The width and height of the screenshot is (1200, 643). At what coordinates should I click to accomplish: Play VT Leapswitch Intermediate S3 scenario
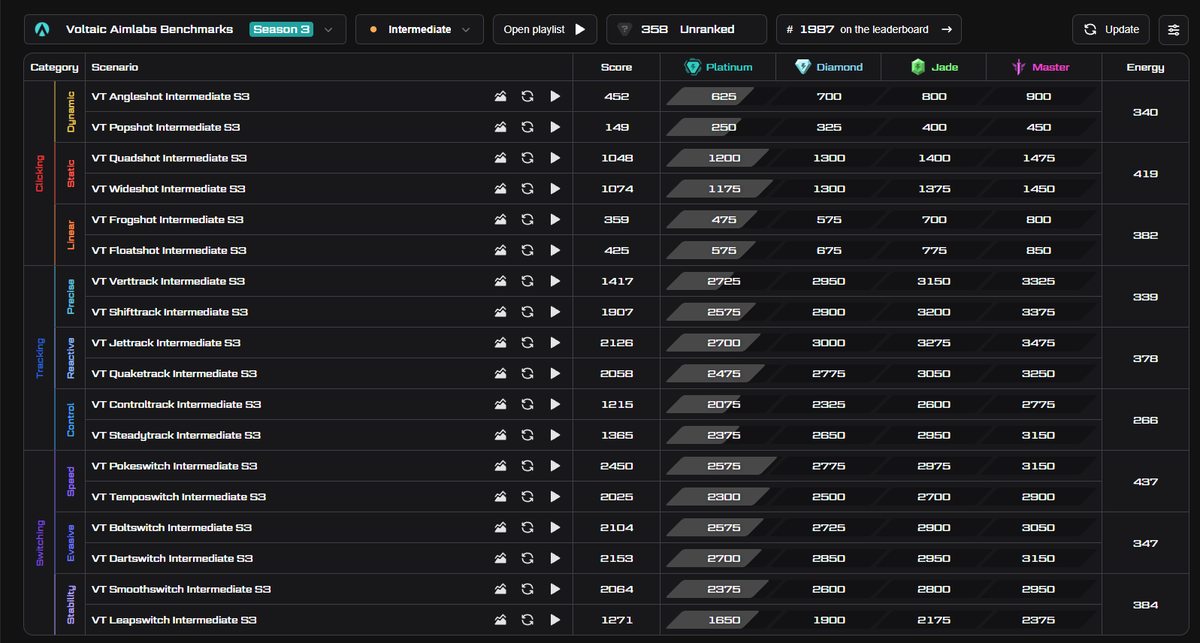point(555,620)
